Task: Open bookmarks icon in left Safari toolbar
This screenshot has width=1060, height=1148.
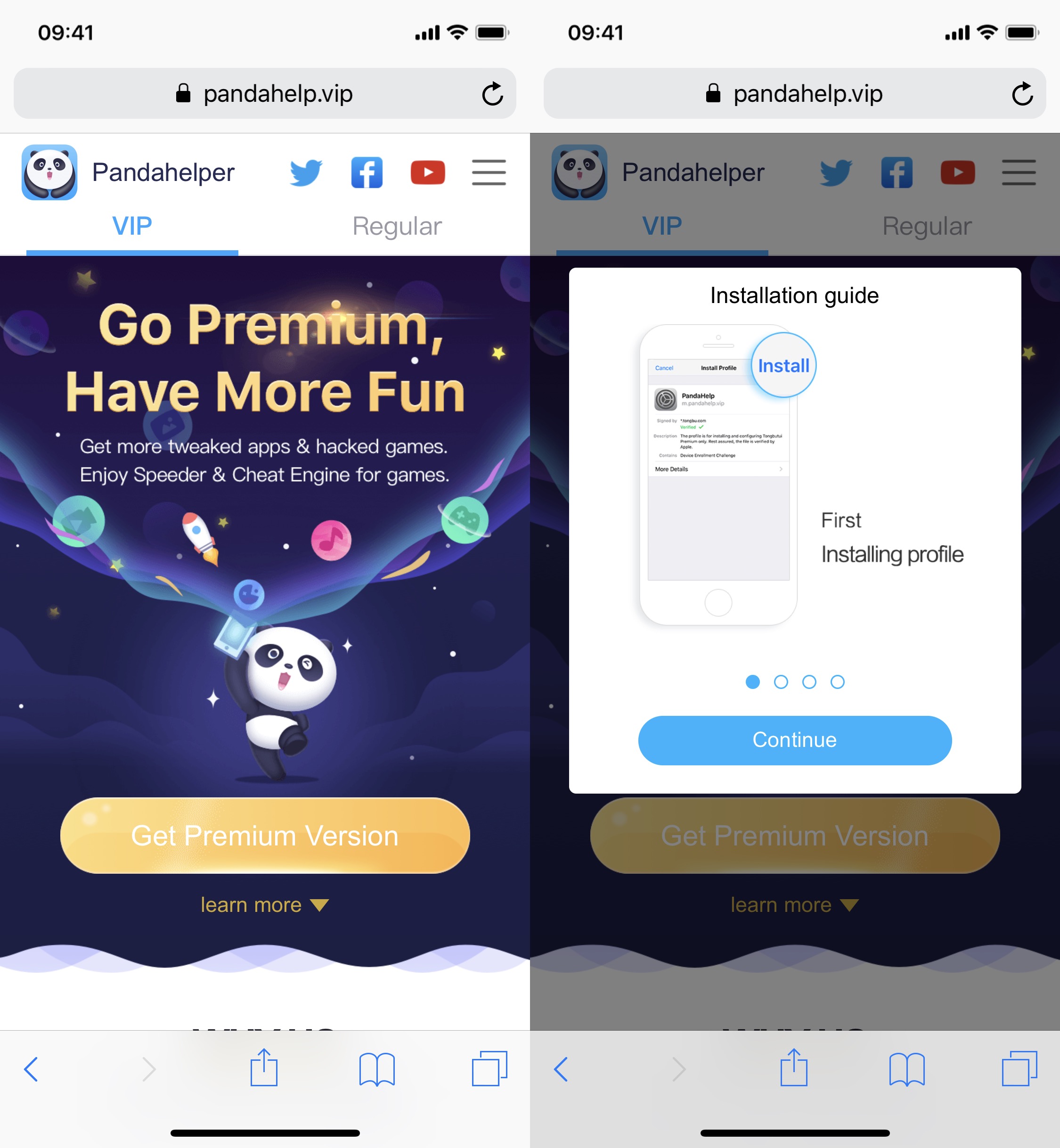Action: click(377, 1069)
